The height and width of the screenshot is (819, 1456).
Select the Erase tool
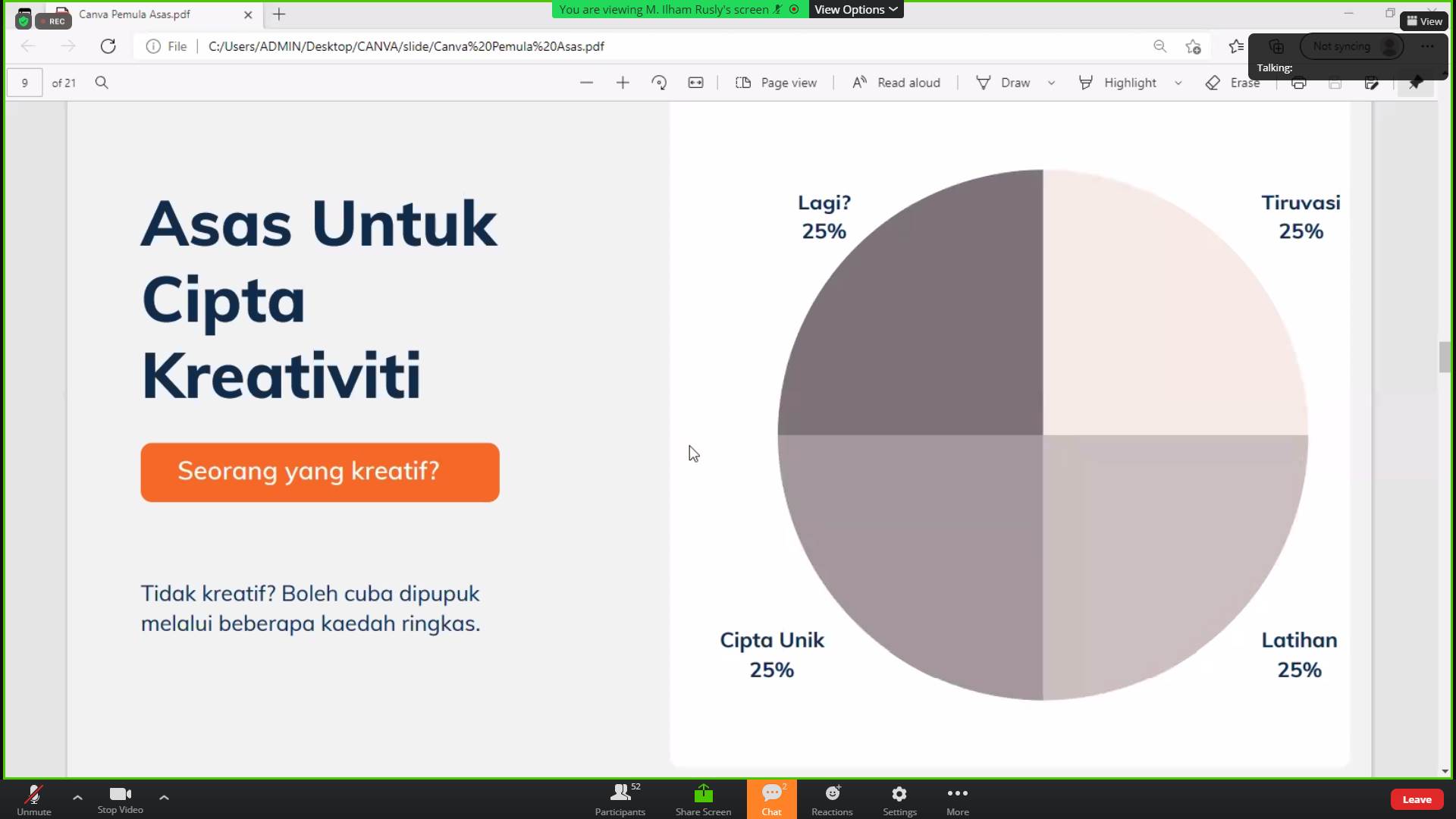pos(1232,83)
